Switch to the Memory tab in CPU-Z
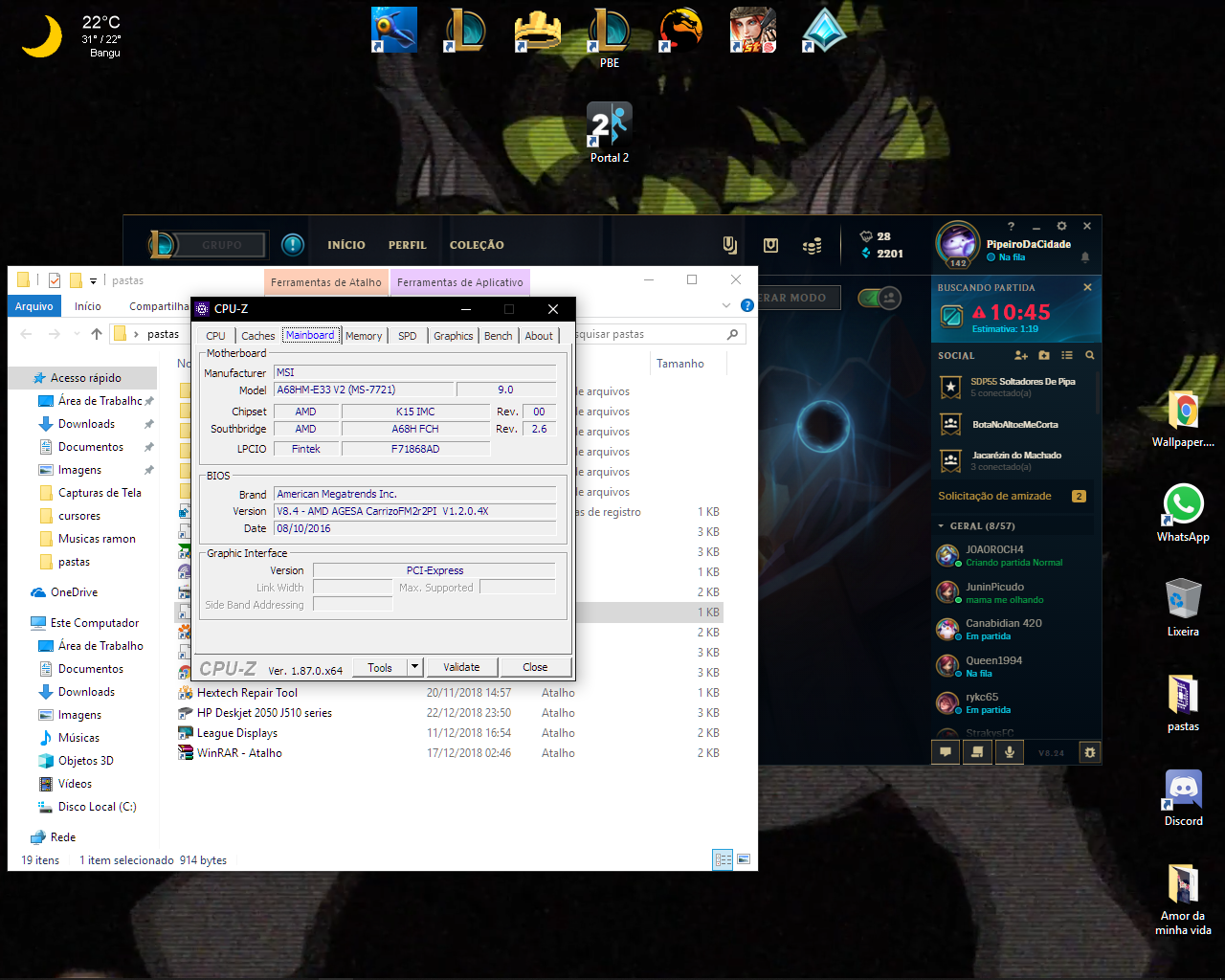 [364, 336]
